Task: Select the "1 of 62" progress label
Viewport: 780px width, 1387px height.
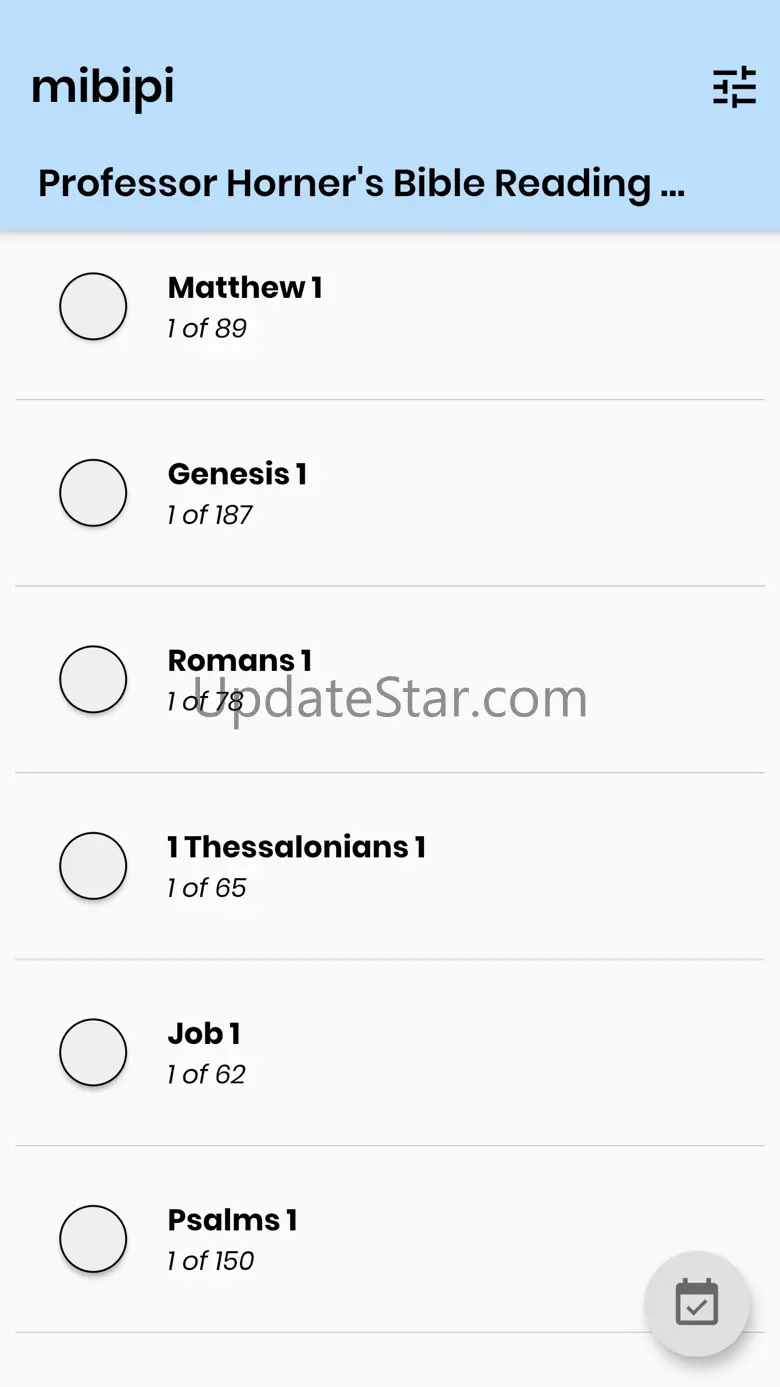Action: coord(207,1075)
